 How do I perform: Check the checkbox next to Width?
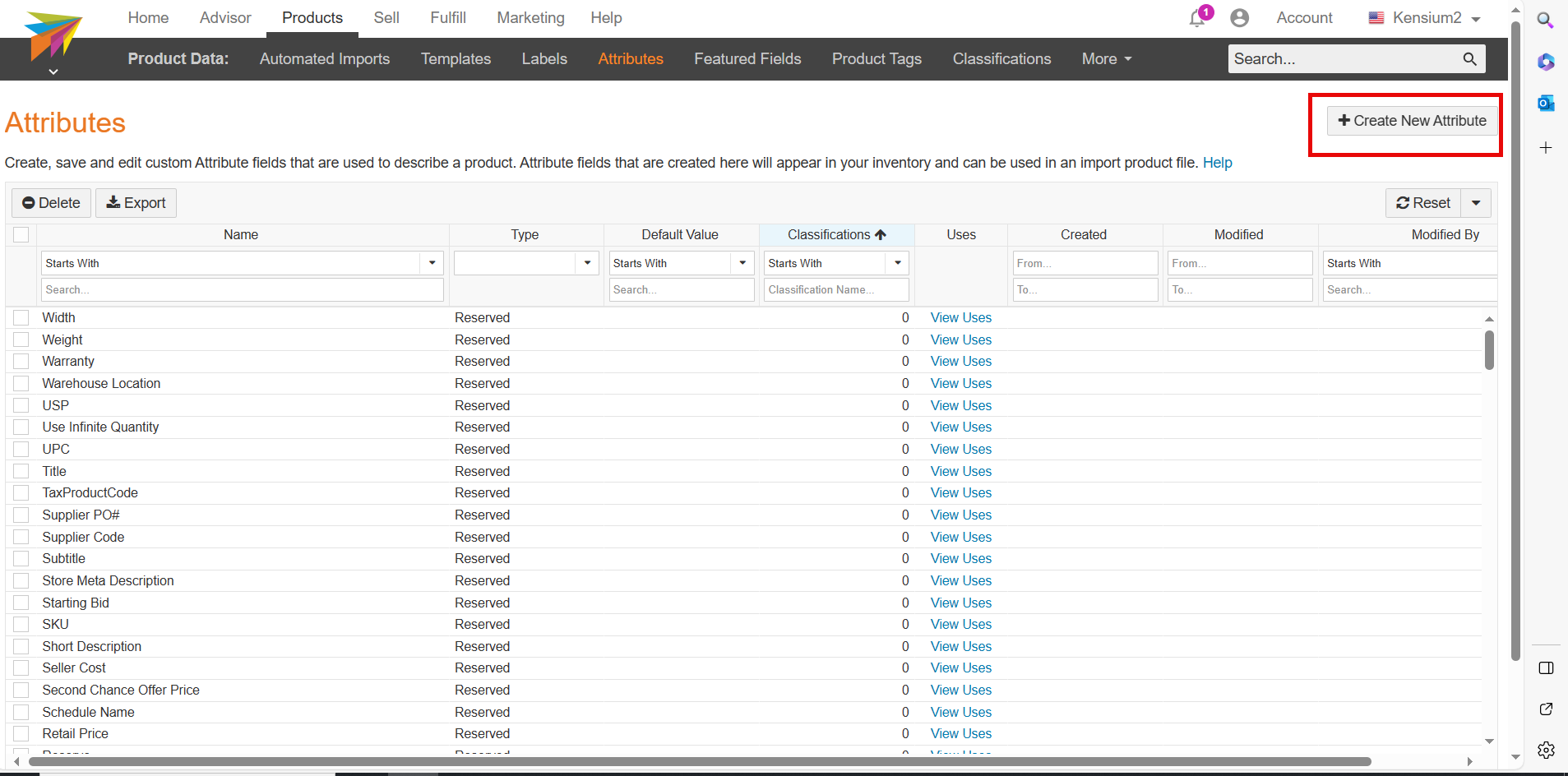[21, 317]
